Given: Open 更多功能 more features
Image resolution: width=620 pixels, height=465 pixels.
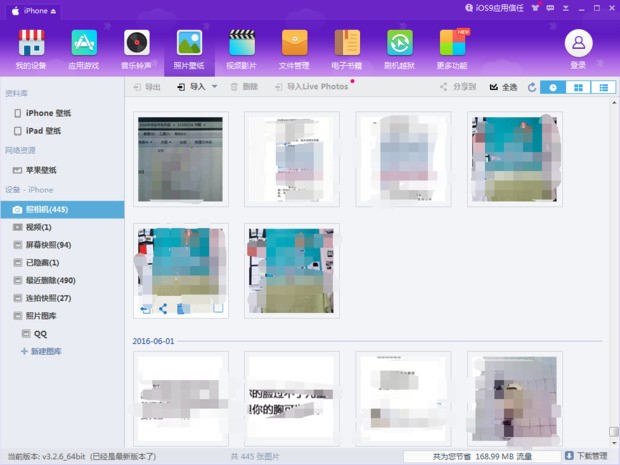Looking at the screenshot, I should (x=452, y=49).
